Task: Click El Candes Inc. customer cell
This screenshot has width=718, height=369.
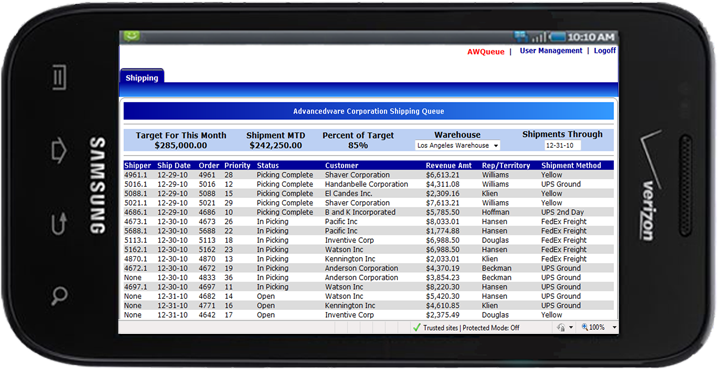Action: click(348, 194)
